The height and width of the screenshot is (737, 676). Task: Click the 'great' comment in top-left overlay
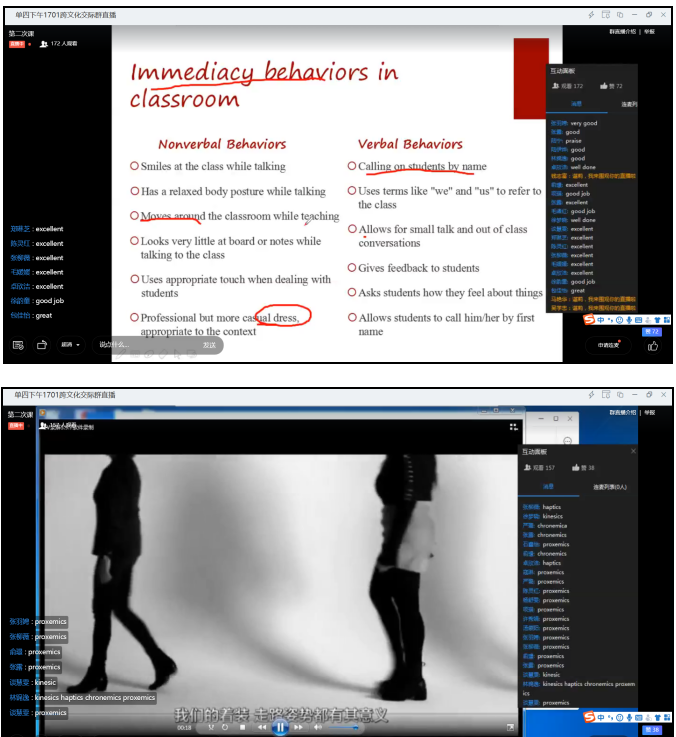tap(31, 315)
